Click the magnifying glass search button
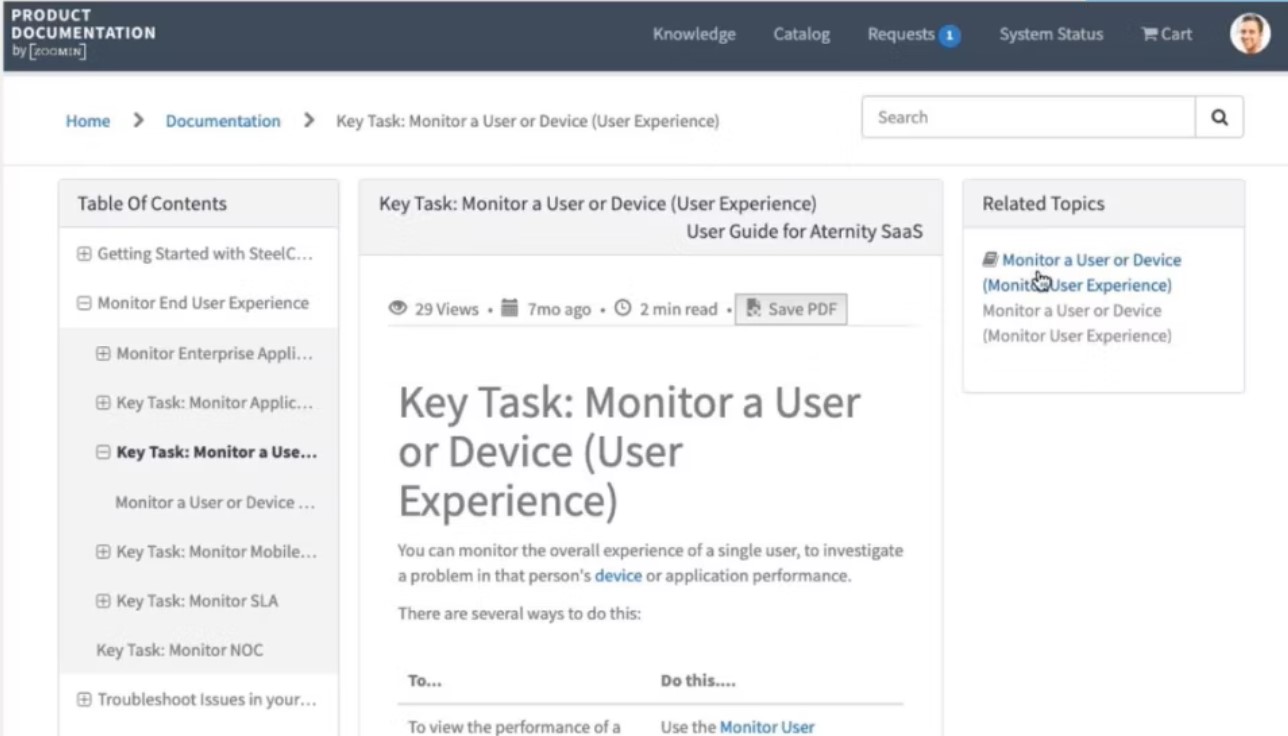Image resolution: width=1288 pixels, height=736 pixels. point(1219,118)
